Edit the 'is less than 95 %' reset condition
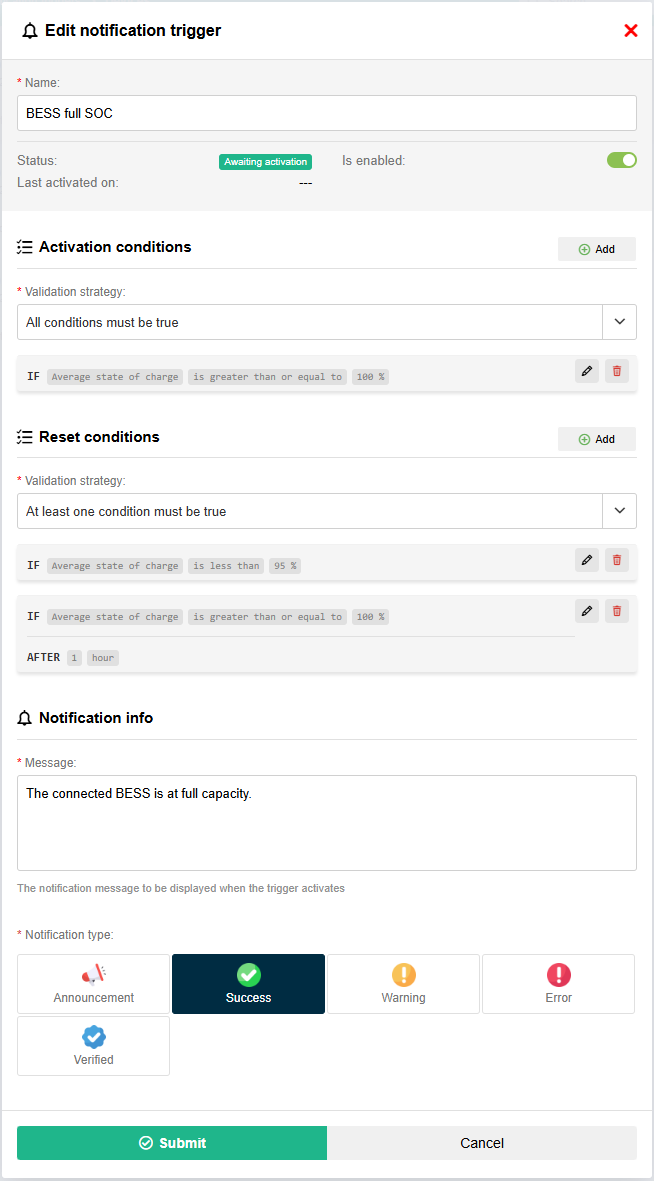Image resolution: width=654 pixels, height=1181 pixels. [587, 560]
